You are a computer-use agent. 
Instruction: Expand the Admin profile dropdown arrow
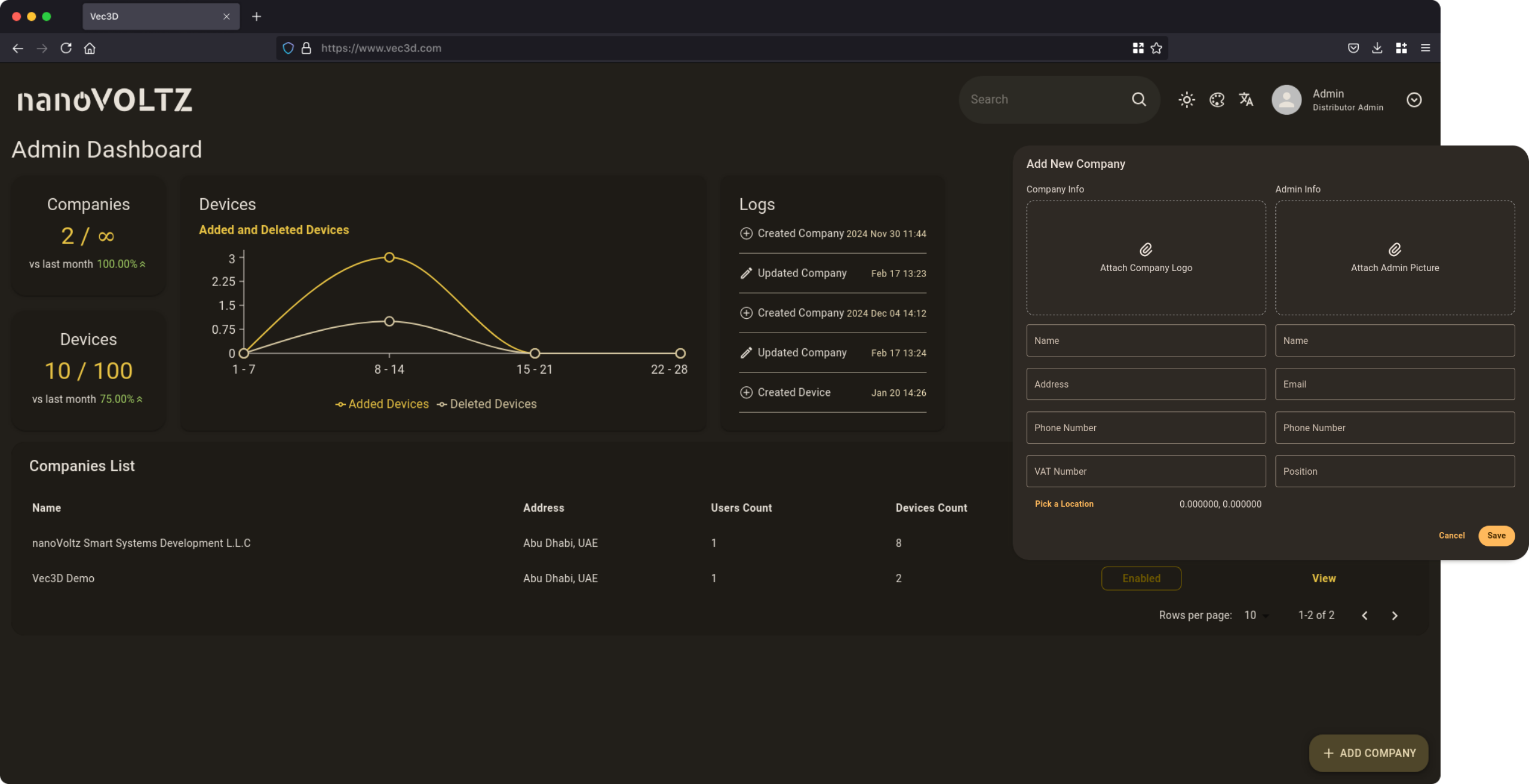[x=1414, y=100]
